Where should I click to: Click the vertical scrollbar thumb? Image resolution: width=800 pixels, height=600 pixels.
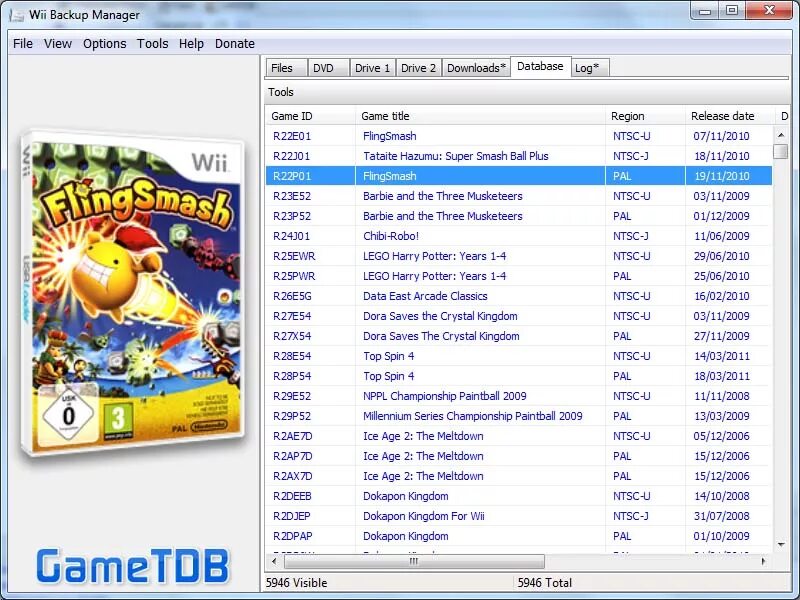click(x=781, y=152)
